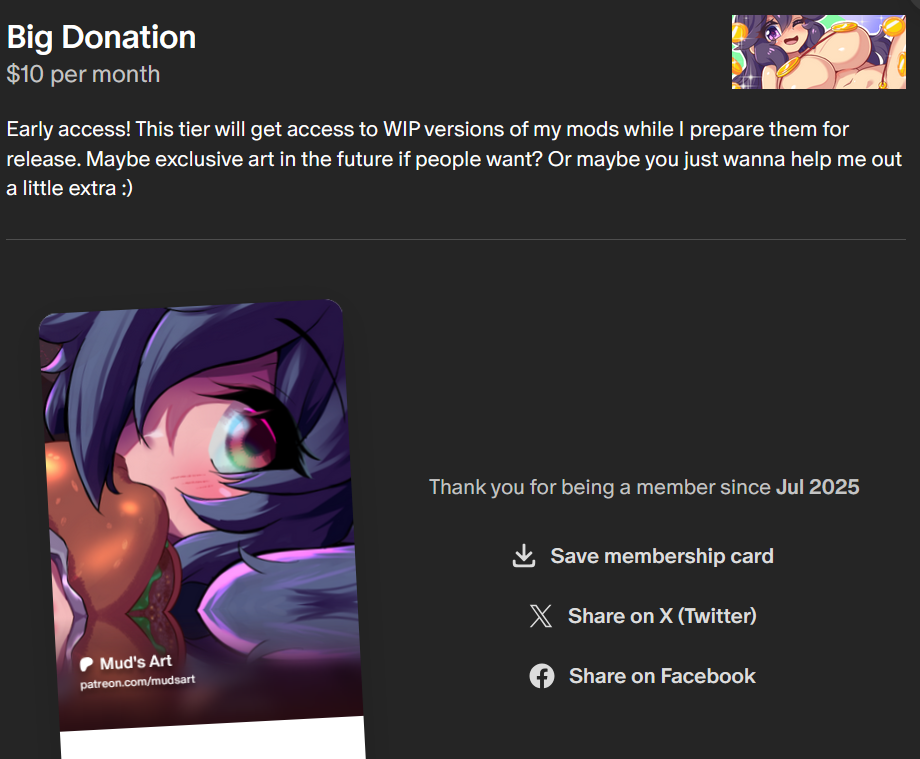Click the words WIP versions in the description

[x=444, y=129]
